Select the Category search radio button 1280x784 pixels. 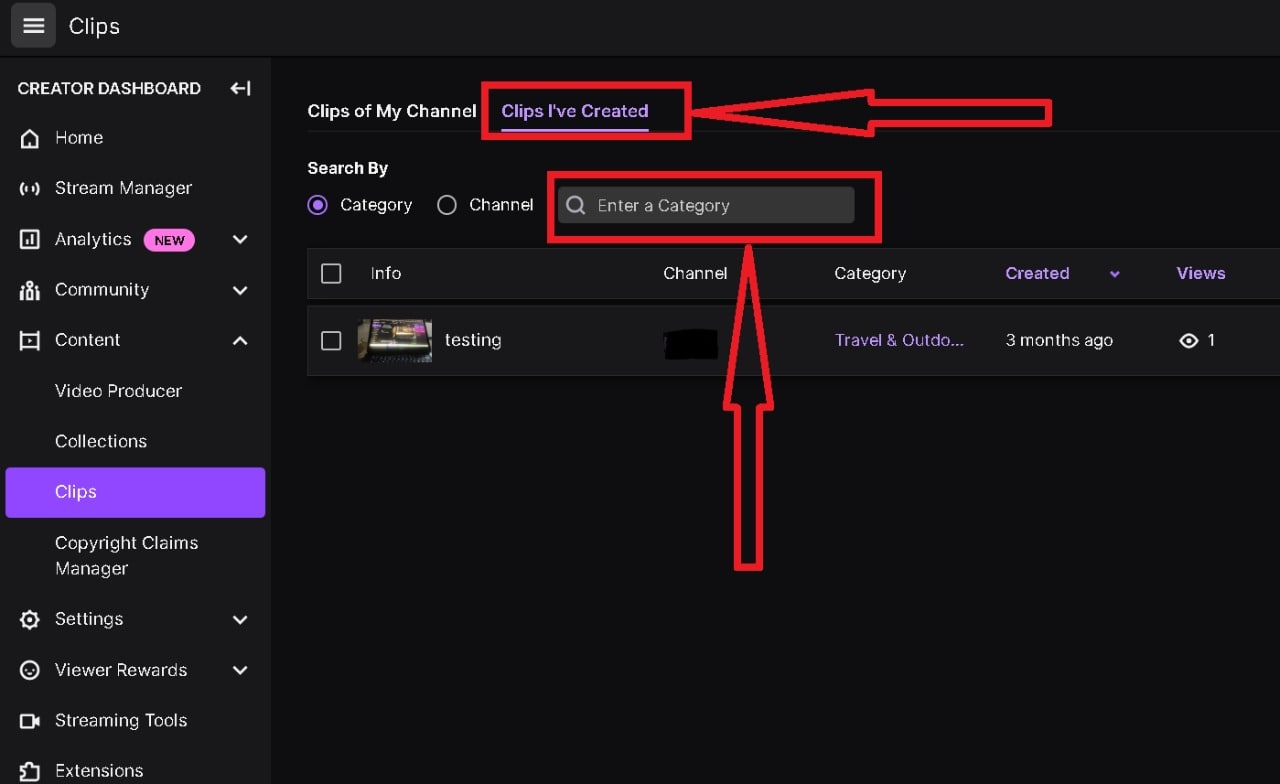(x=318, y=205)
